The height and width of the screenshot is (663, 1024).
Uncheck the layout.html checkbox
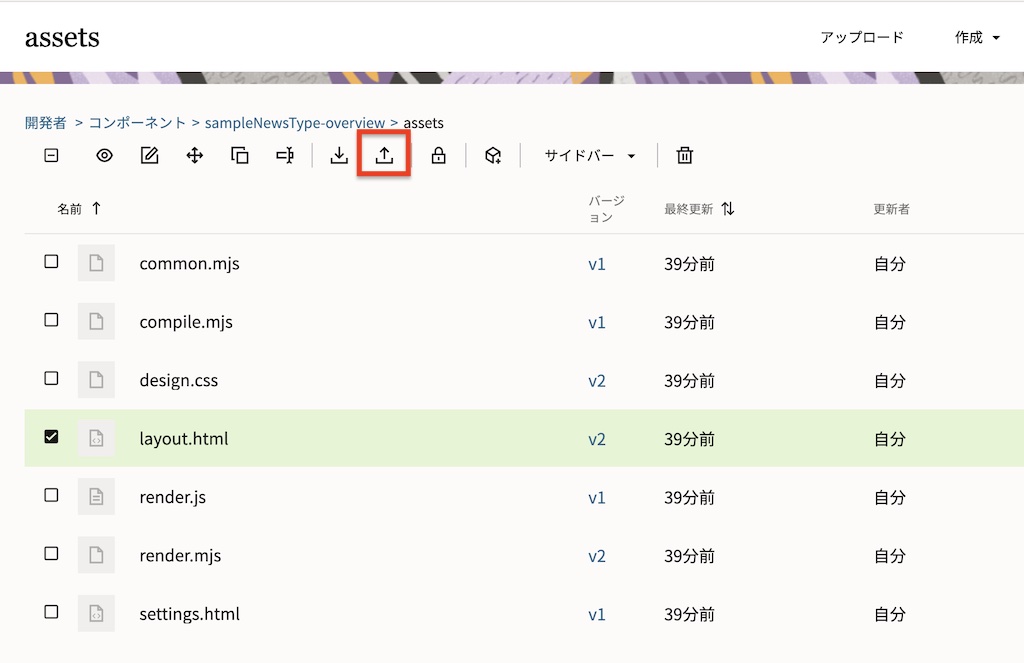click(51, 437)
